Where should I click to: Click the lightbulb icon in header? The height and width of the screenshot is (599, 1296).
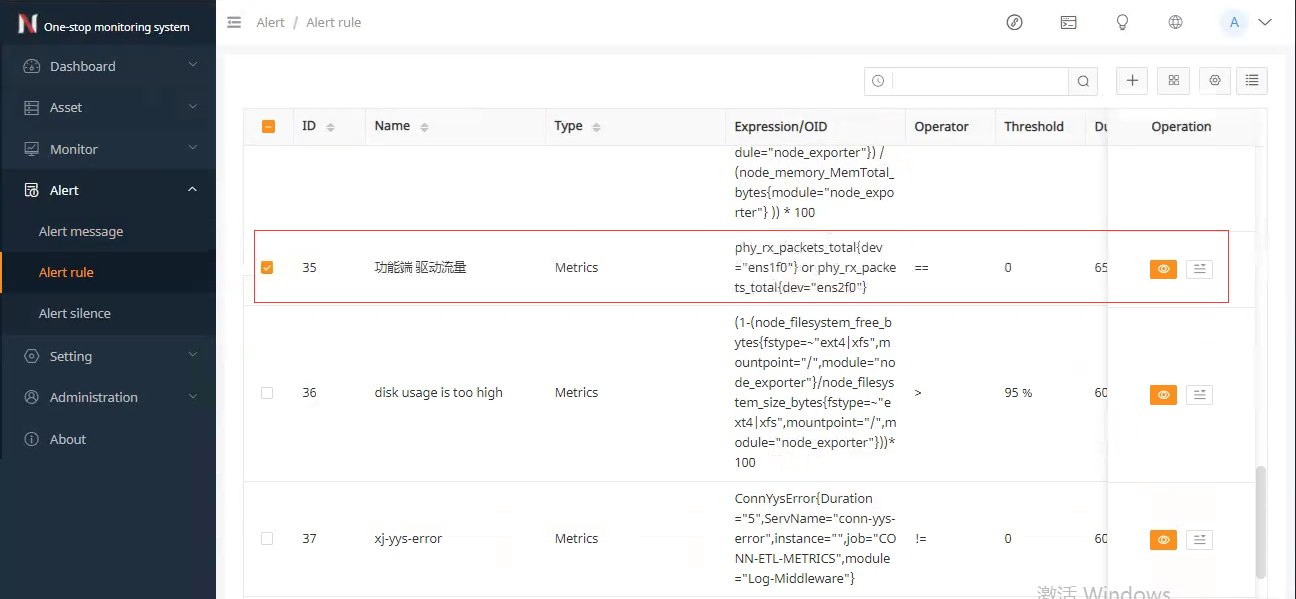[1122, 22]
